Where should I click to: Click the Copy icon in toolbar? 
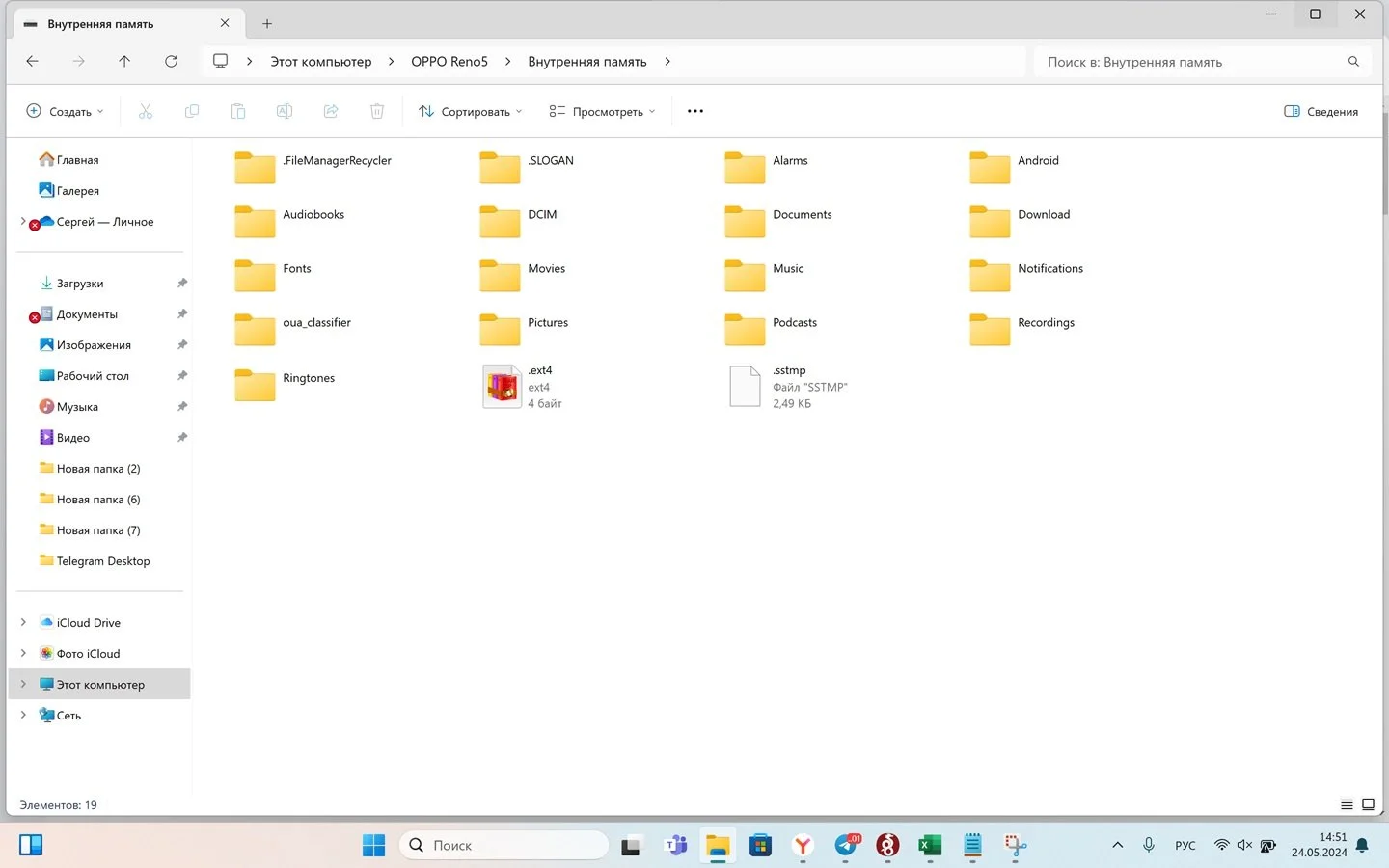pyautogui.click(x=192, y=111)
